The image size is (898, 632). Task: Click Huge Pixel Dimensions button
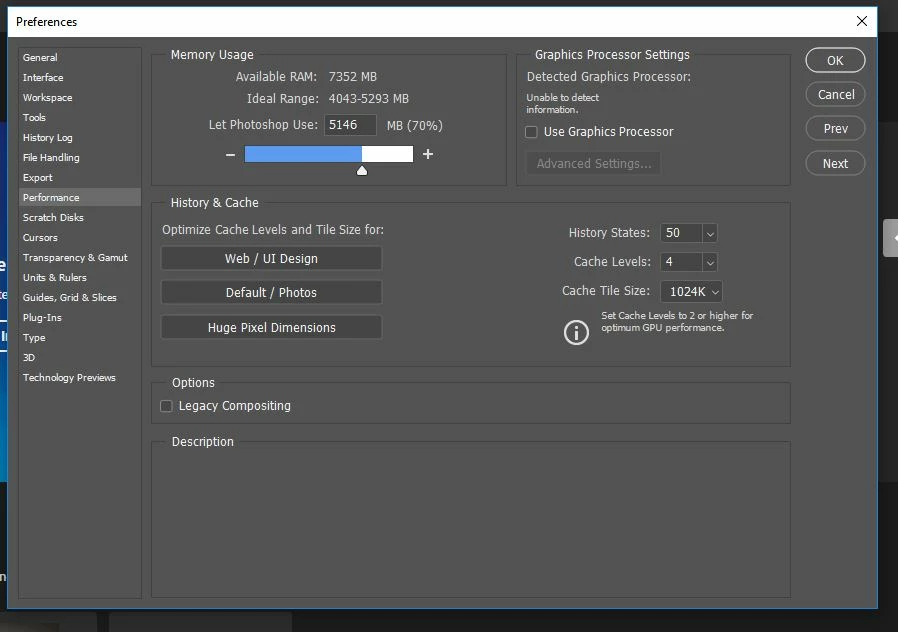click(x=271, y=327)
